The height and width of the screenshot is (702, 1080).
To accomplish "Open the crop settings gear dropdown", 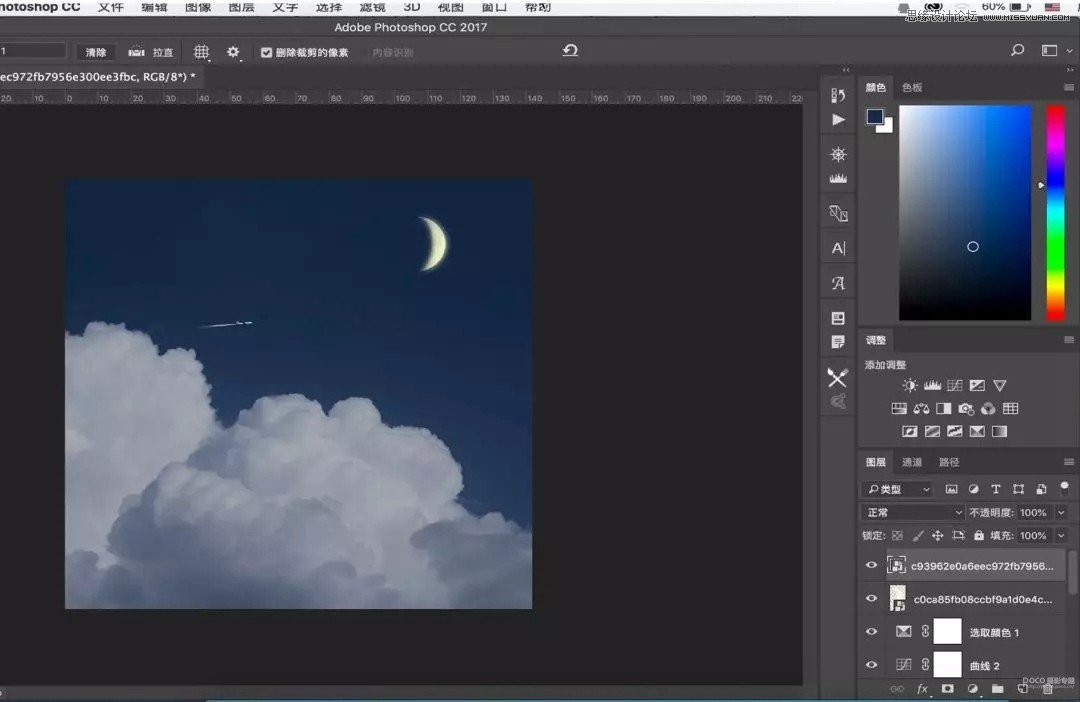I will [x=233, y=52].
